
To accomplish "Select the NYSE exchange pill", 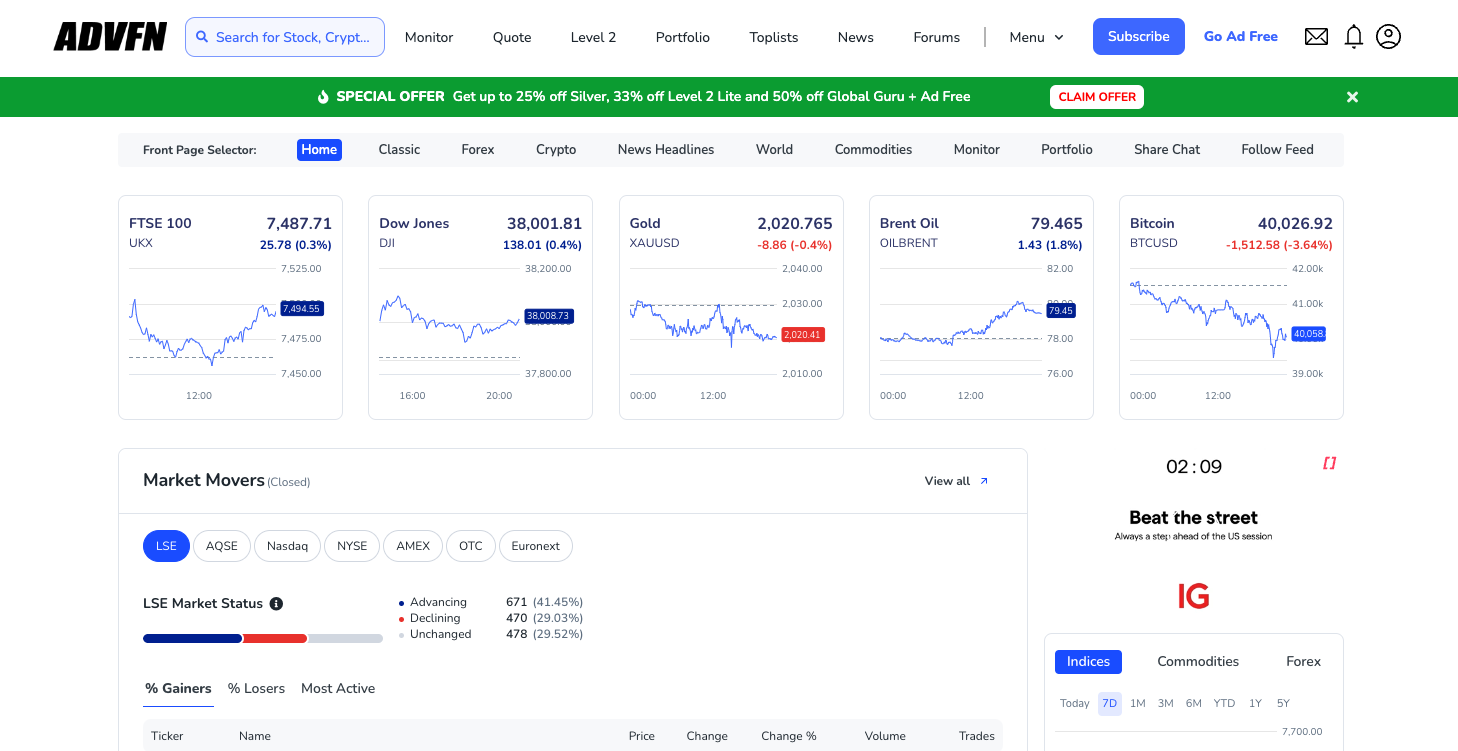I will tap(352, 546).
